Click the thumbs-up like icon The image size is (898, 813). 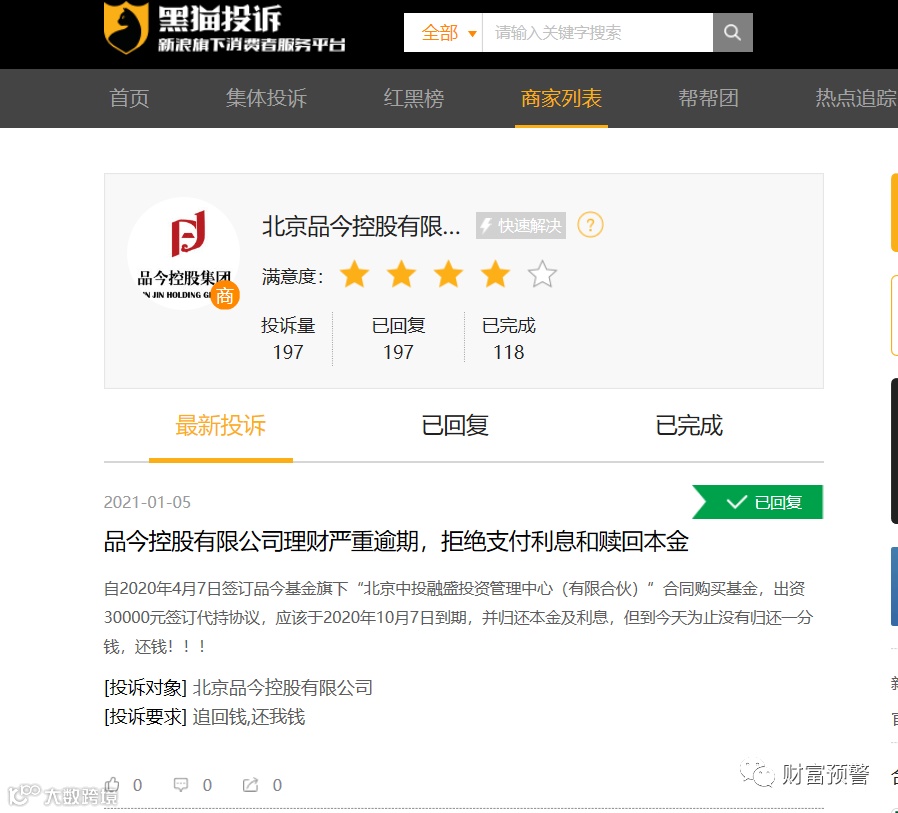coord(112,784)
